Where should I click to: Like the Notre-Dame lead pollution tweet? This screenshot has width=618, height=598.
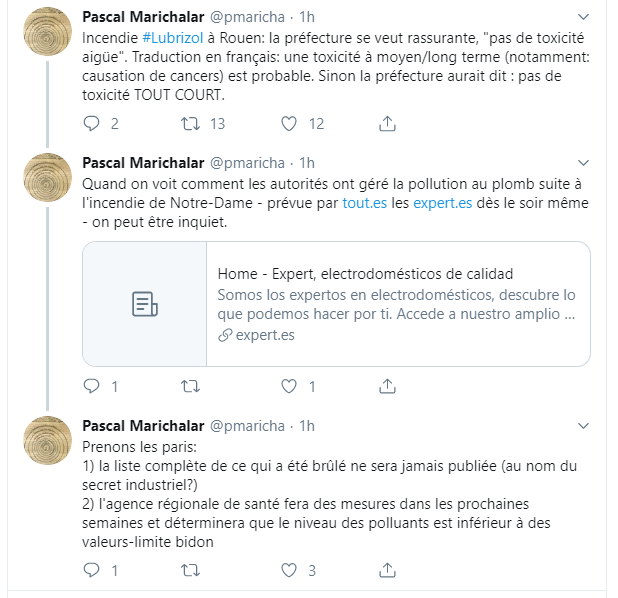[x=289, y=386]
